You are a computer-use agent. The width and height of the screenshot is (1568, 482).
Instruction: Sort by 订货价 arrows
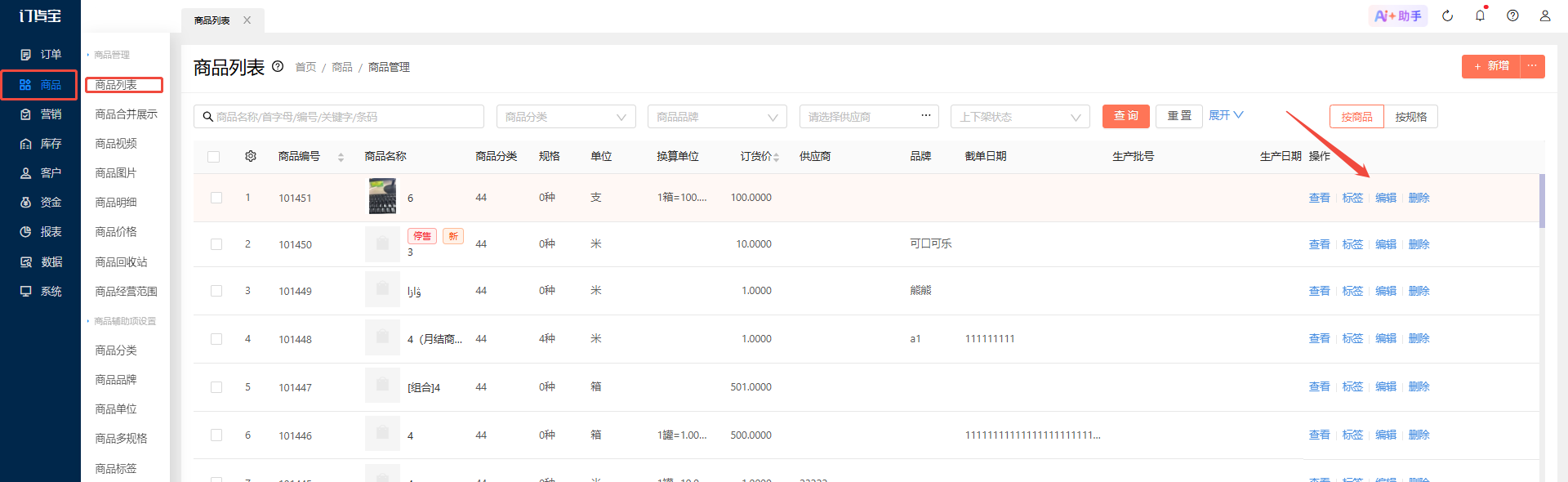tap(776, 157)
